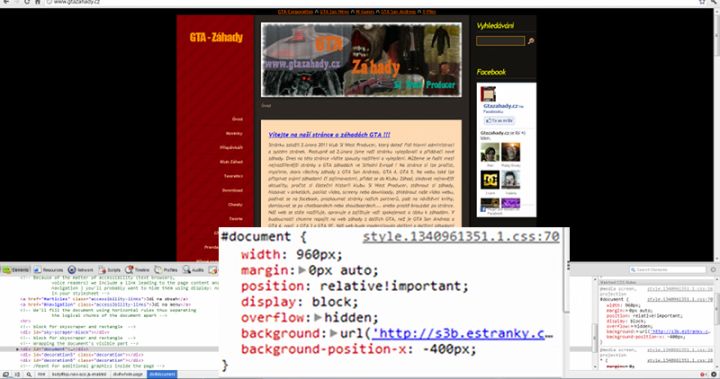This screenshot has height=379, width=720.
Task: Expand the margin property triangle
Action: pos(302,270)
